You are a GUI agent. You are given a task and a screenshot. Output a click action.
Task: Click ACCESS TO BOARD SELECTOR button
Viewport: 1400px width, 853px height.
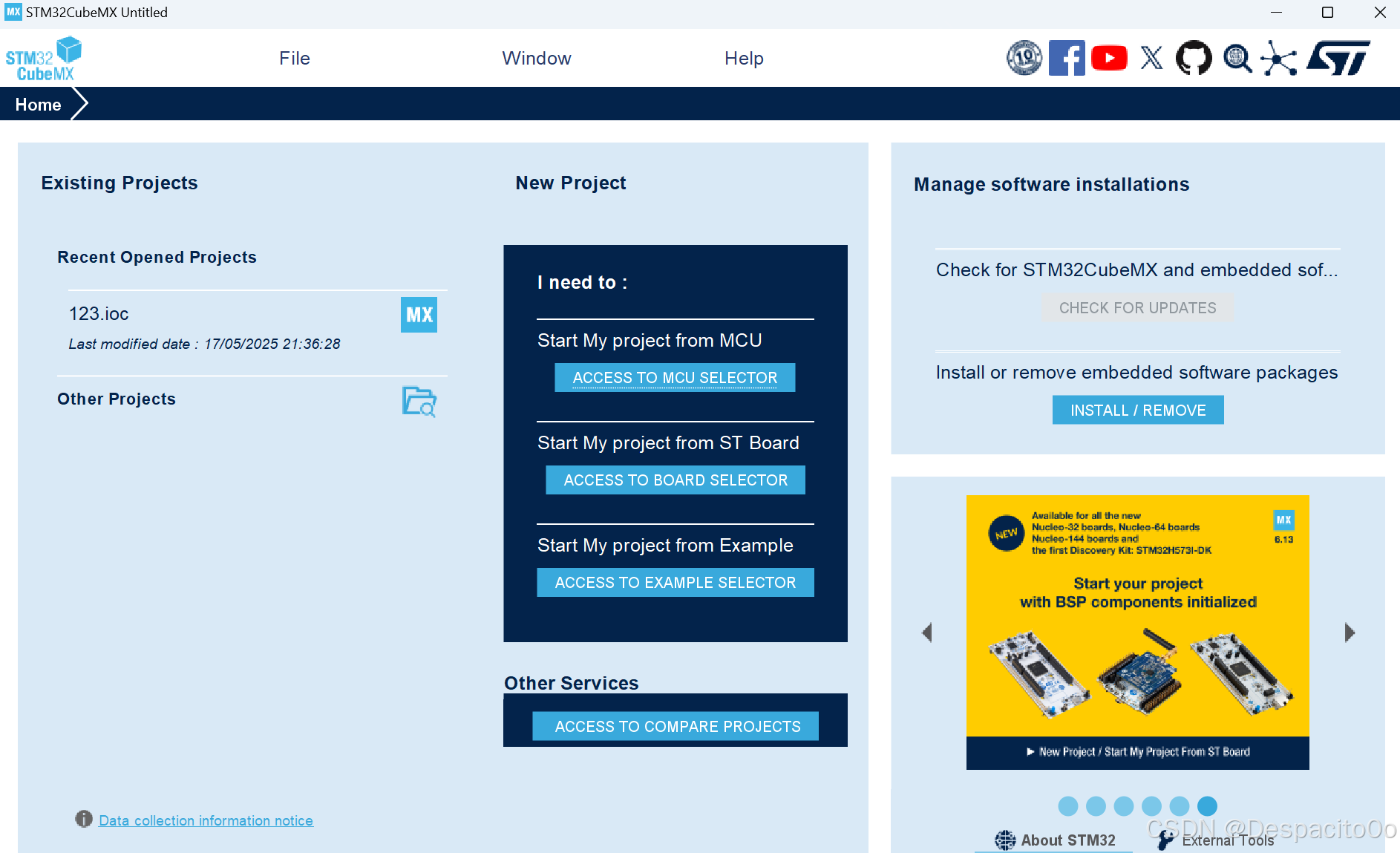coord(676,480)
